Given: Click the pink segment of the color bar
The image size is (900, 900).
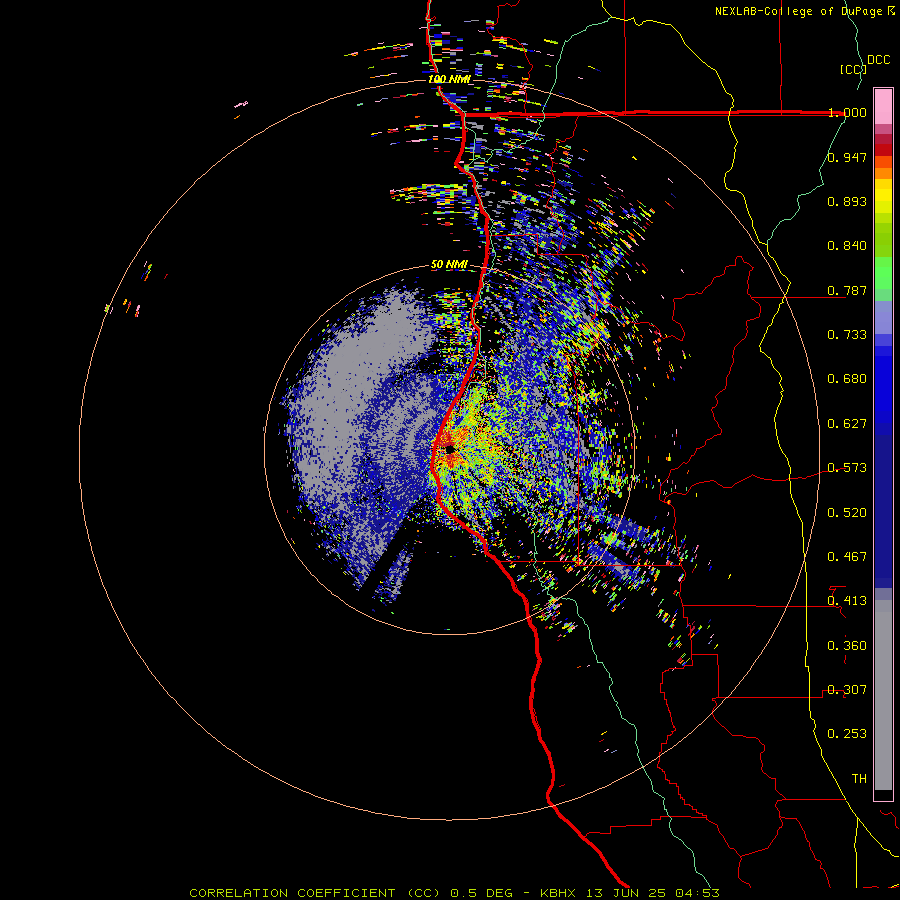Looking at the screenshot, I should click(x=883, y=106).
